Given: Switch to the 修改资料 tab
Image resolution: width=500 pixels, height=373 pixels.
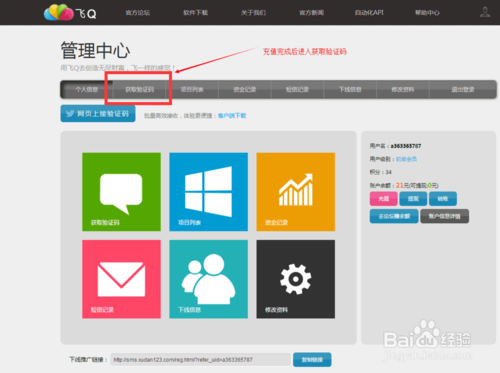Looking at the screenshot, I should pyautogui.click(x=403, y=89).
